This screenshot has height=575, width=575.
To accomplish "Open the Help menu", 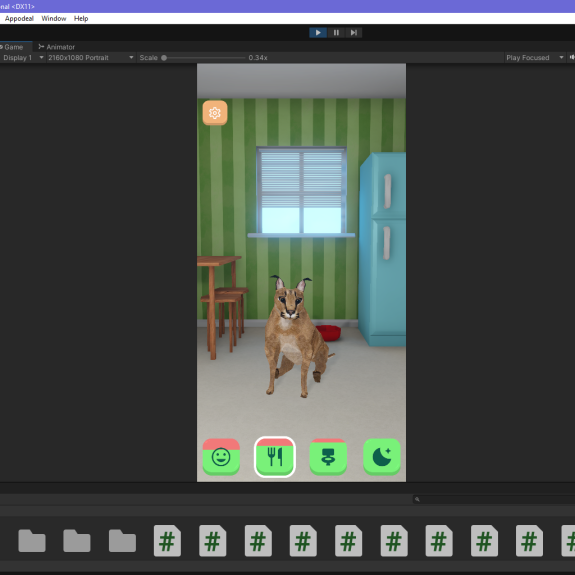I will pos(81,18).
